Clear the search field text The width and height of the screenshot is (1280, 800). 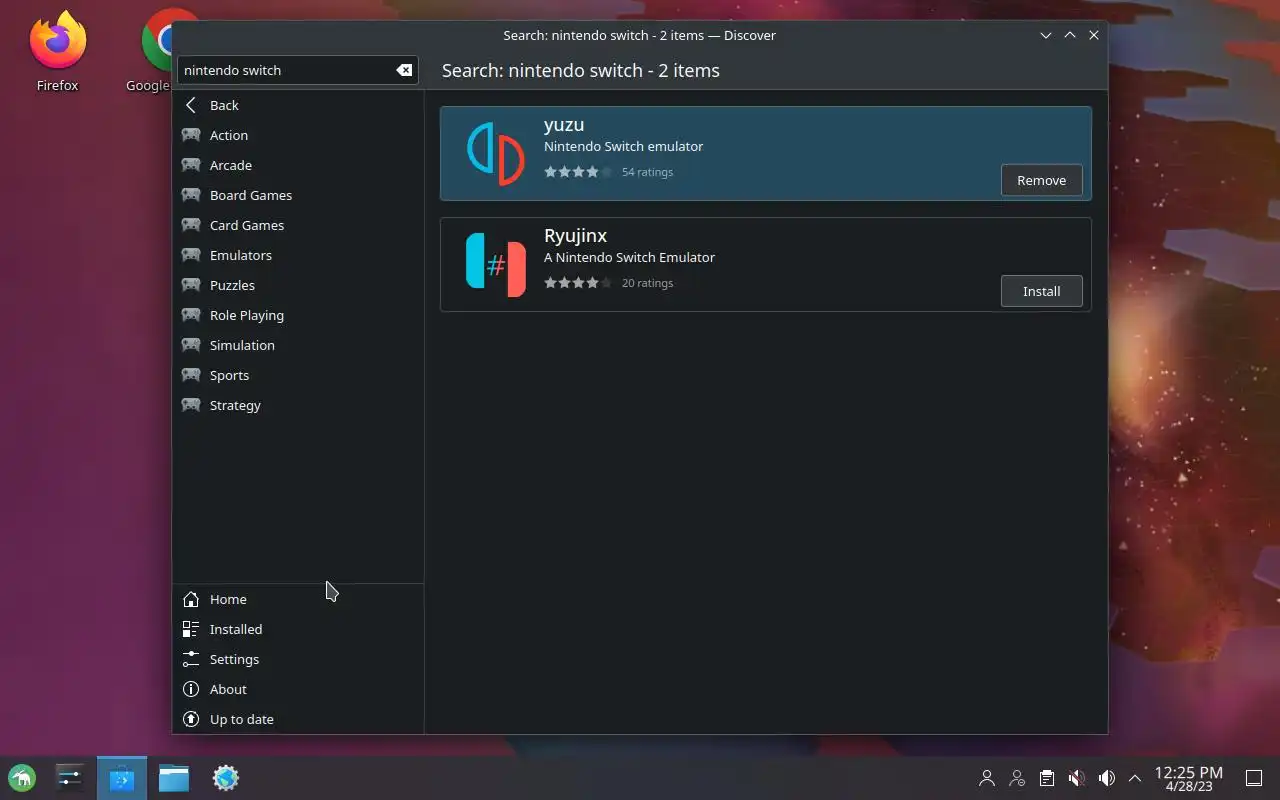[x=404, y=70]
